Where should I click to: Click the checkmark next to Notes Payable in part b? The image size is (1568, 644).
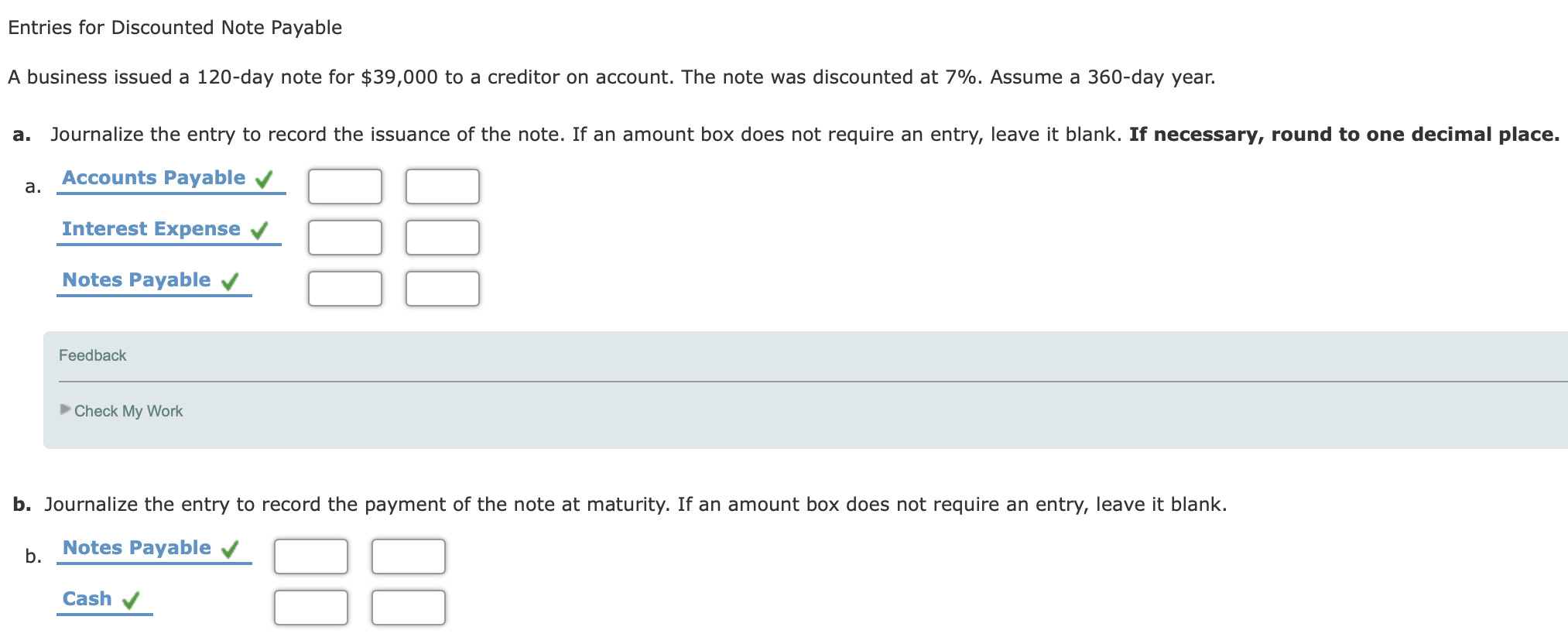231,548
